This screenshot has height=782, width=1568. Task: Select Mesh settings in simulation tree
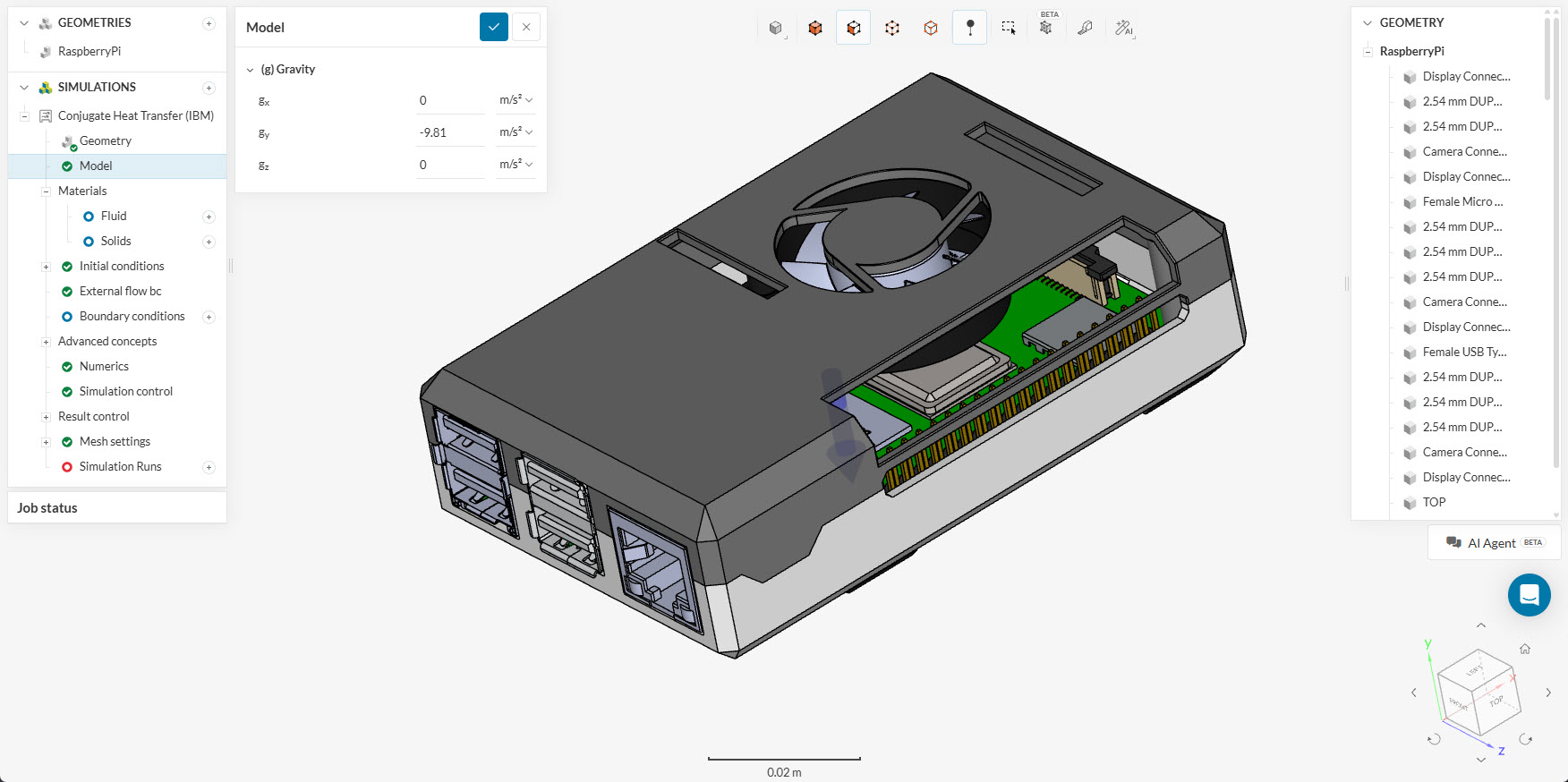click(115, 442)
